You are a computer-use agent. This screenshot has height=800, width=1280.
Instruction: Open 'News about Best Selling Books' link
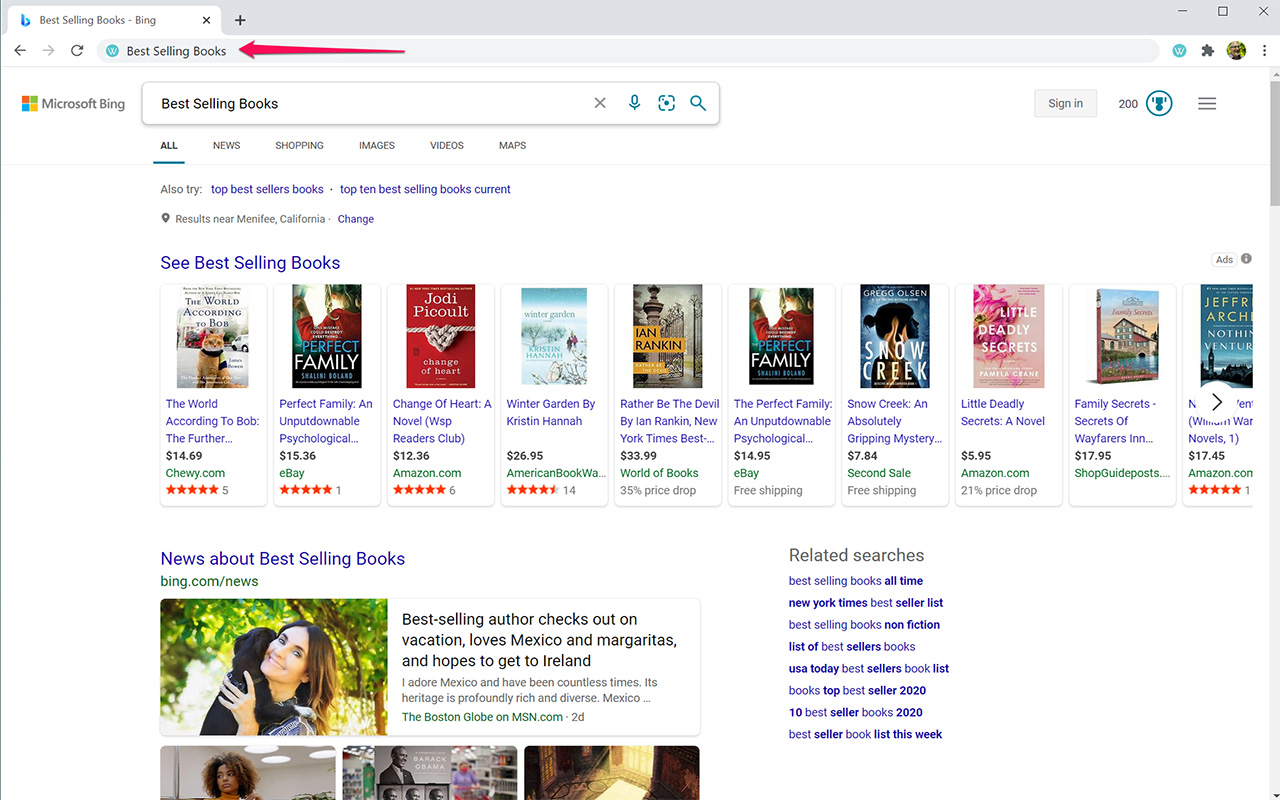(283, 559)
